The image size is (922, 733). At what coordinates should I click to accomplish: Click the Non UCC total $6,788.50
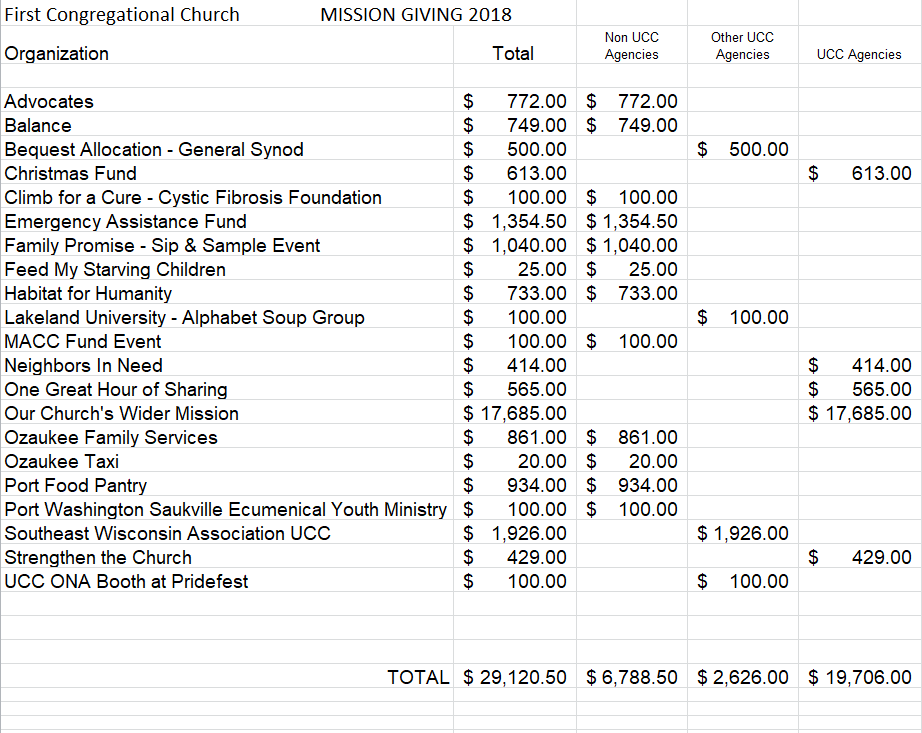tap(632, 677)
